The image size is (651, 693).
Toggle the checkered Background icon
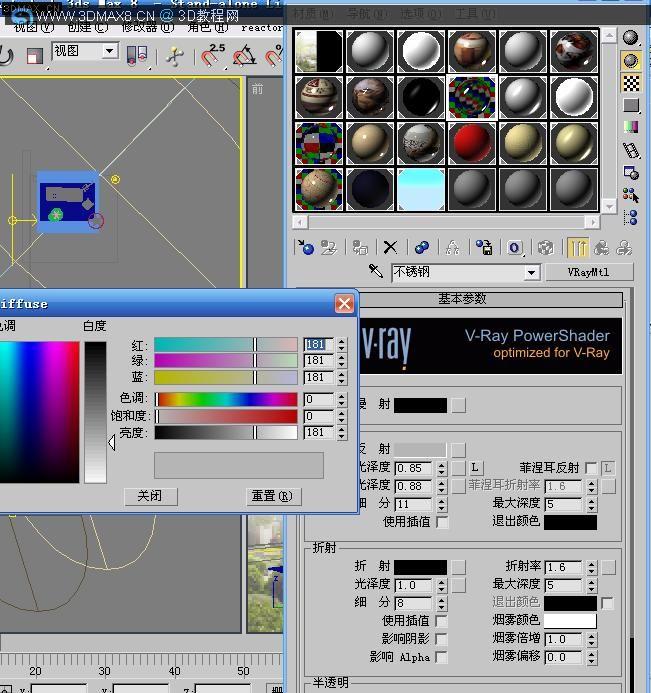[x=631, y=83]
